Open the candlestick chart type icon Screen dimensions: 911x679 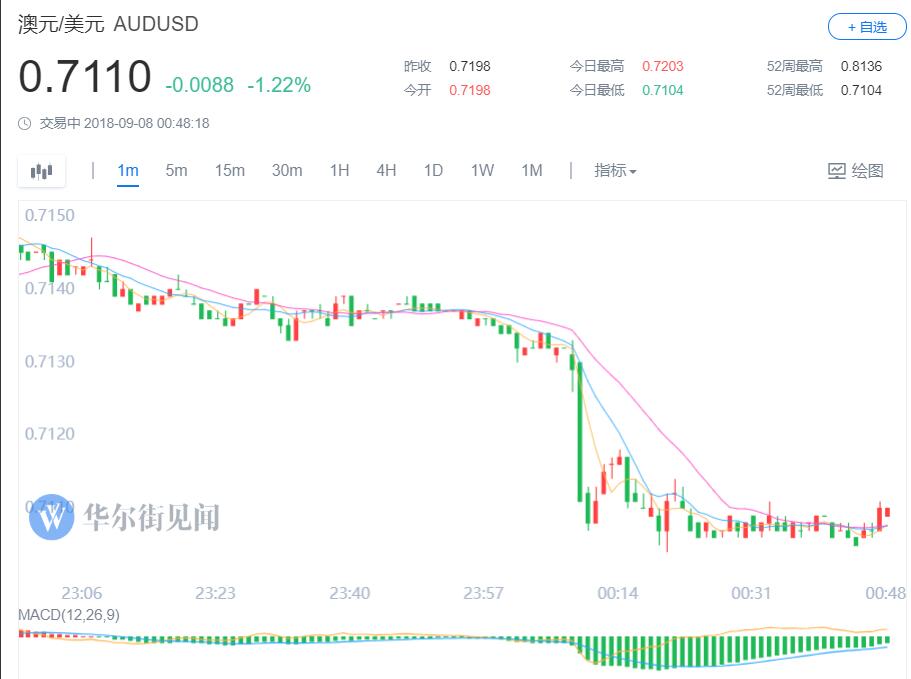[x=41, y=171]
